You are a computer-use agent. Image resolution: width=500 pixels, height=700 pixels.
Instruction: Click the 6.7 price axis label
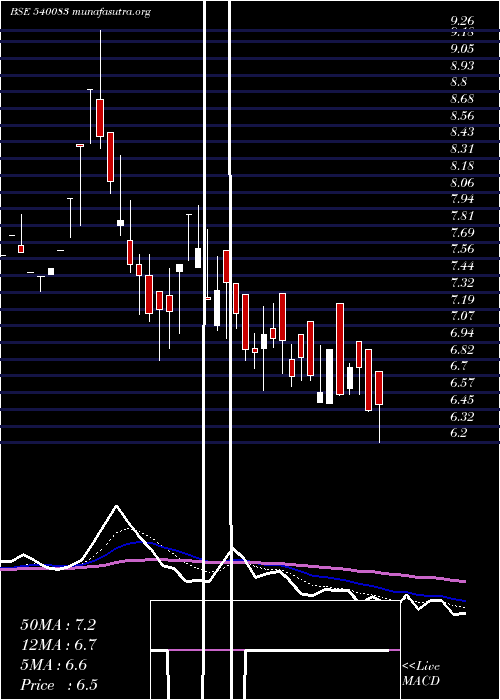click(x=459, y=366)
